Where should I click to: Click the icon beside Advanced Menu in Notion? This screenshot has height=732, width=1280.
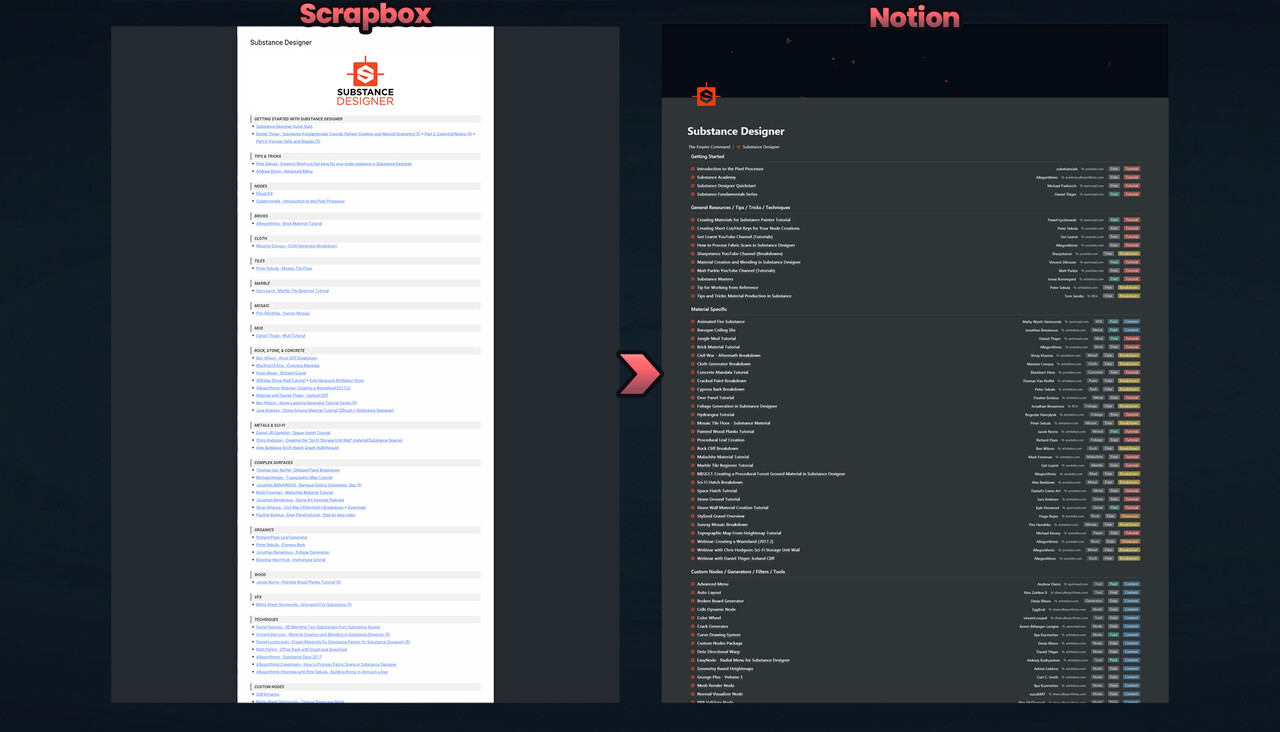pyautogui.click(x=692, y=584)
